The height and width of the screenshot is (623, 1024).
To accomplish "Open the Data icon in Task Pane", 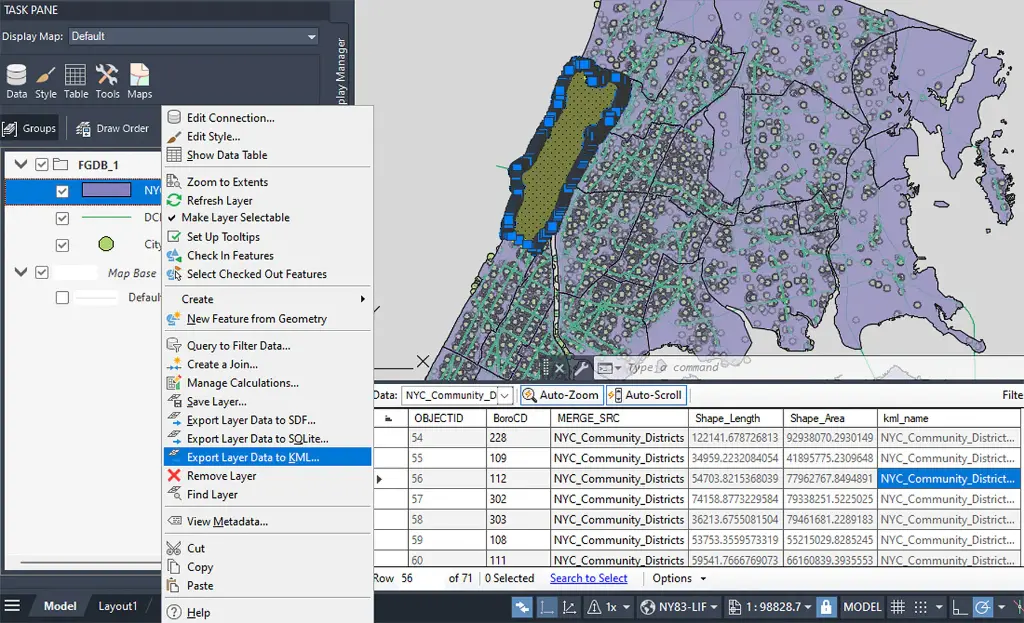I will tap(16, 81).
